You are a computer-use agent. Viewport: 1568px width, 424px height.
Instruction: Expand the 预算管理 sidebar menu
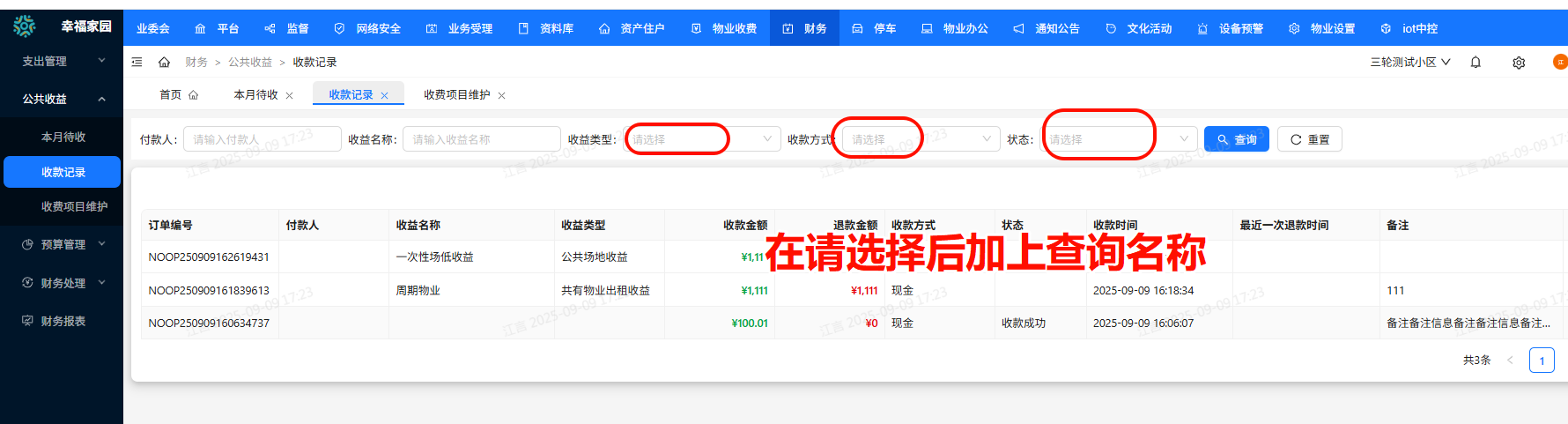tap(63, 245)
